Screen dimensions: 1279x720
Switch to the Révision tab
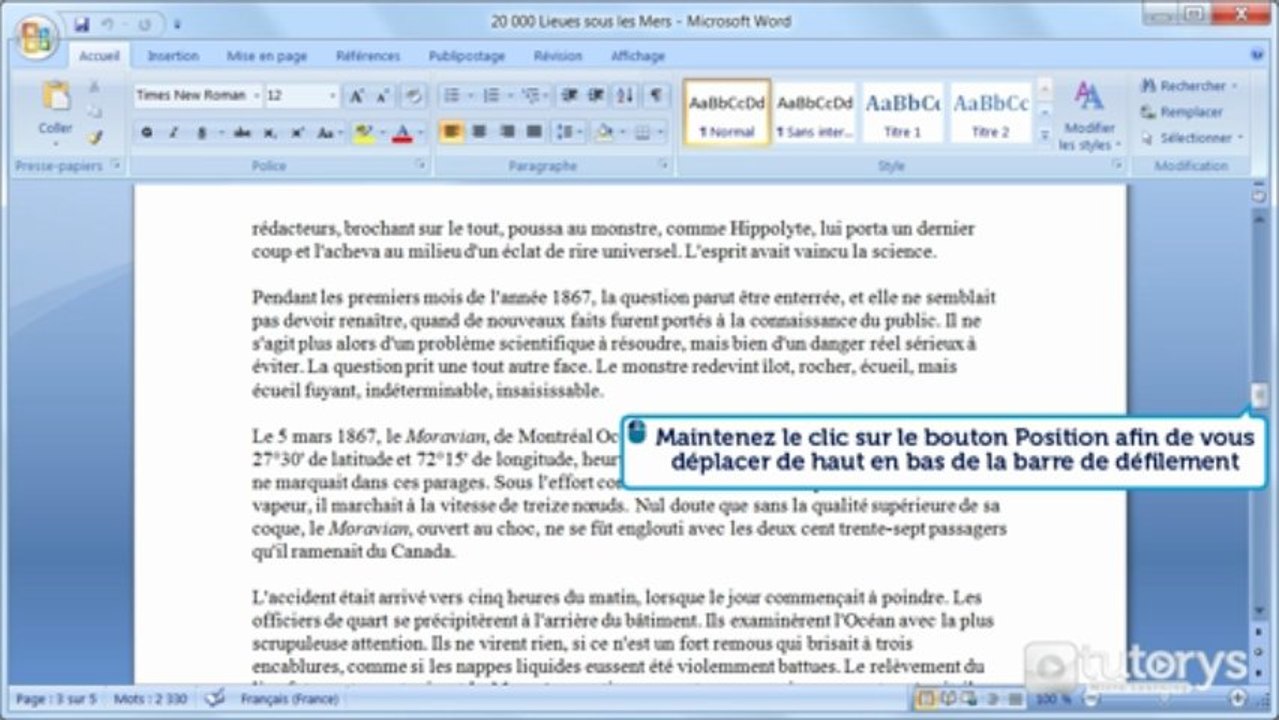[558, 56]
